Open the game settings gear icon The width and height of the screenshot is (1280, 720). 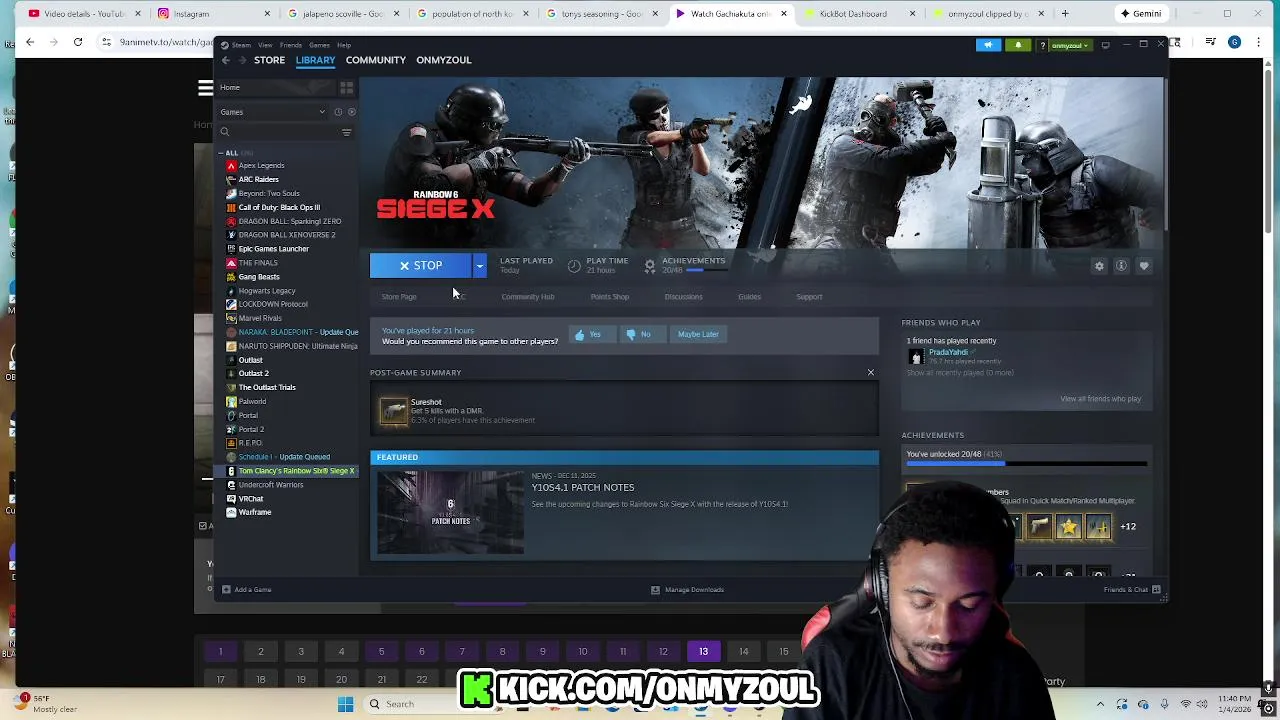point(1099,266)
